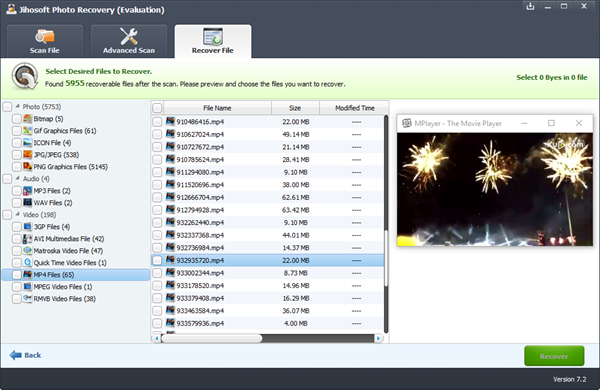Collapse the Photo (5753) tree group

click(x=18, y=106)
